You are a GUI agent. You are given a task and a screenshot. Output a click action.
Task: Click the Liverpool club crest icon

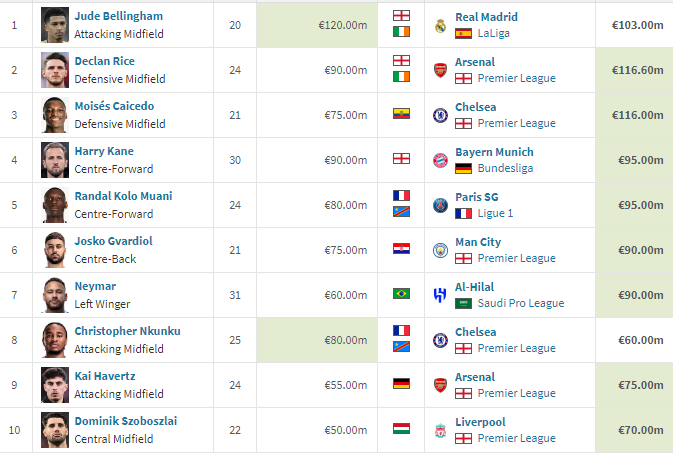coord(440,430)
